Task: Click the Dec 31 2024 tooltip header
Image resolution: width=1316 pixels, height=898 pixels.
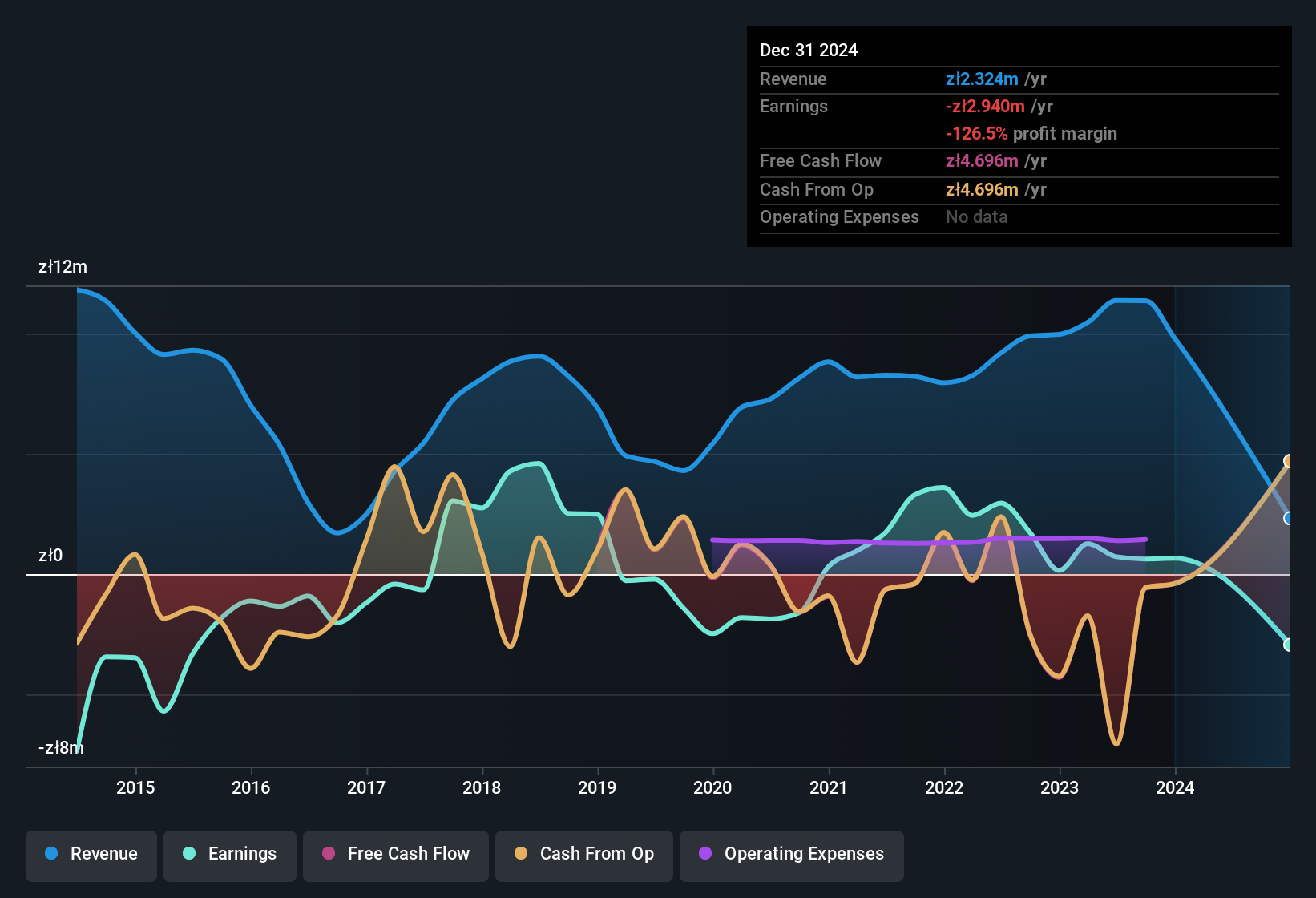Action: click(x=809, y=50)
